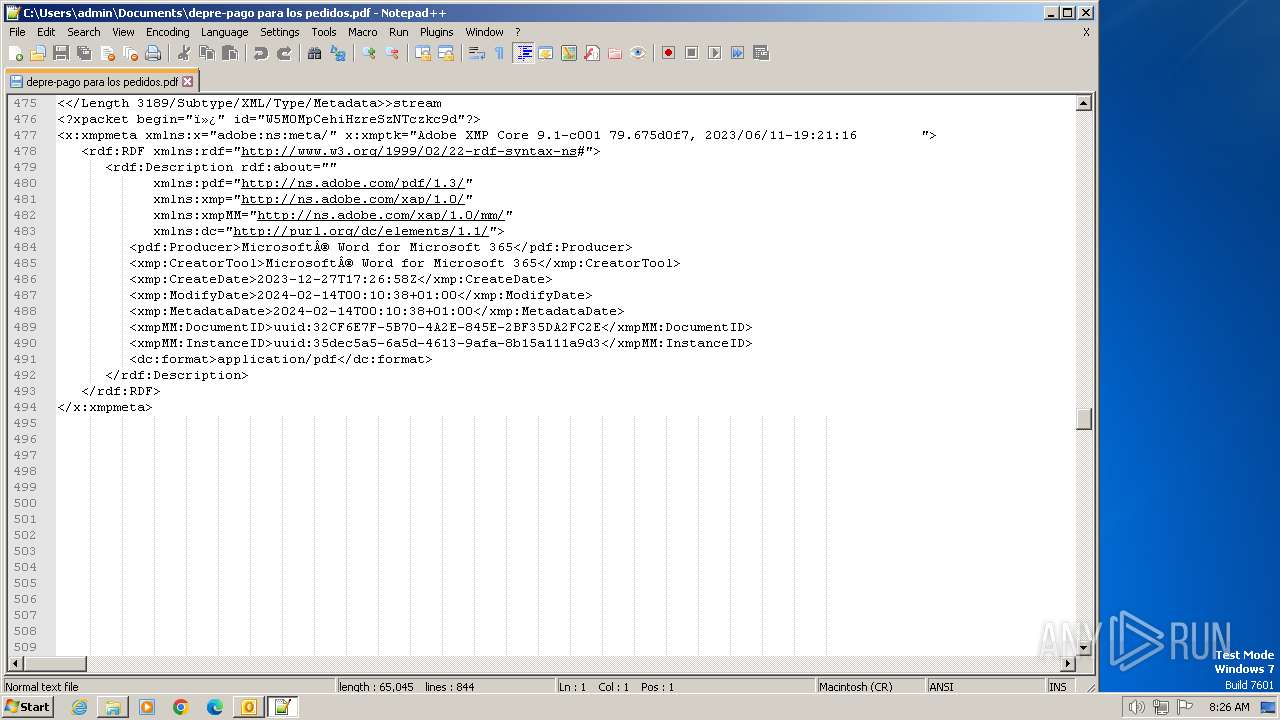Click the Save All toolbar icon
Image resolution: width=1280 pixels, height=720 pixels.
[84, 53]
